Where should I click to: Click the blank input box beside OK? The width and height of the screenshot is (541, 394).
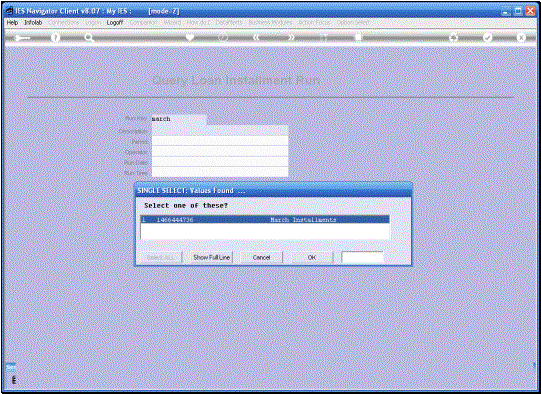pyautogui.click(x=362, y=257)
